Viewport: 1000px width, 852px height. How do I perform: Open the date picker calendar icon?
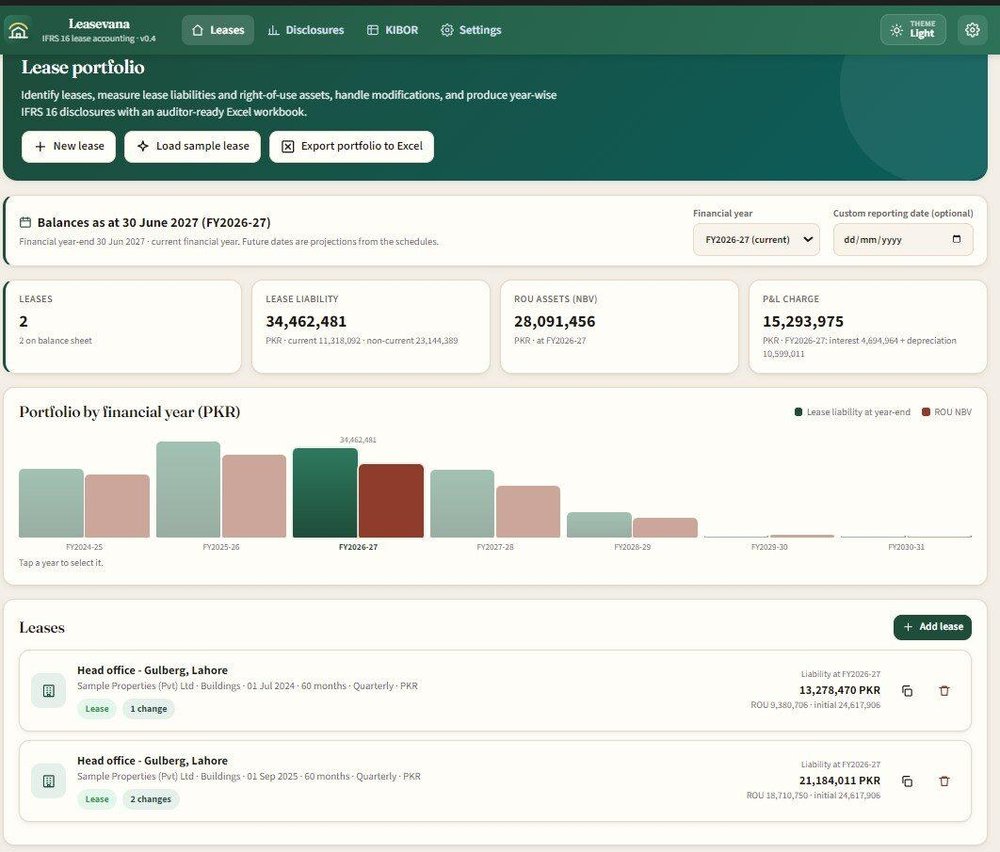coord(956,239)
